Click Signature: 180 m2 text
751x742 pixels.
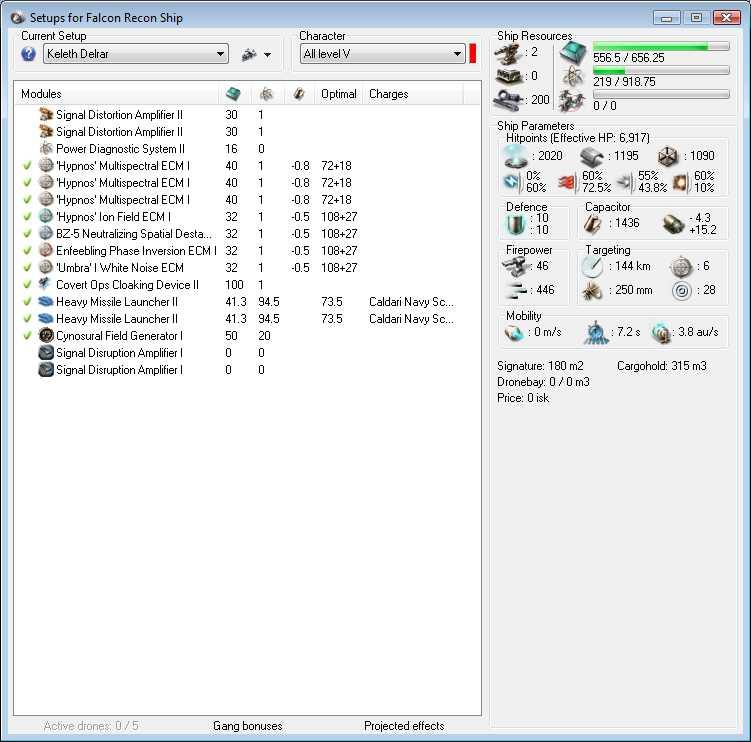(540, 366)
